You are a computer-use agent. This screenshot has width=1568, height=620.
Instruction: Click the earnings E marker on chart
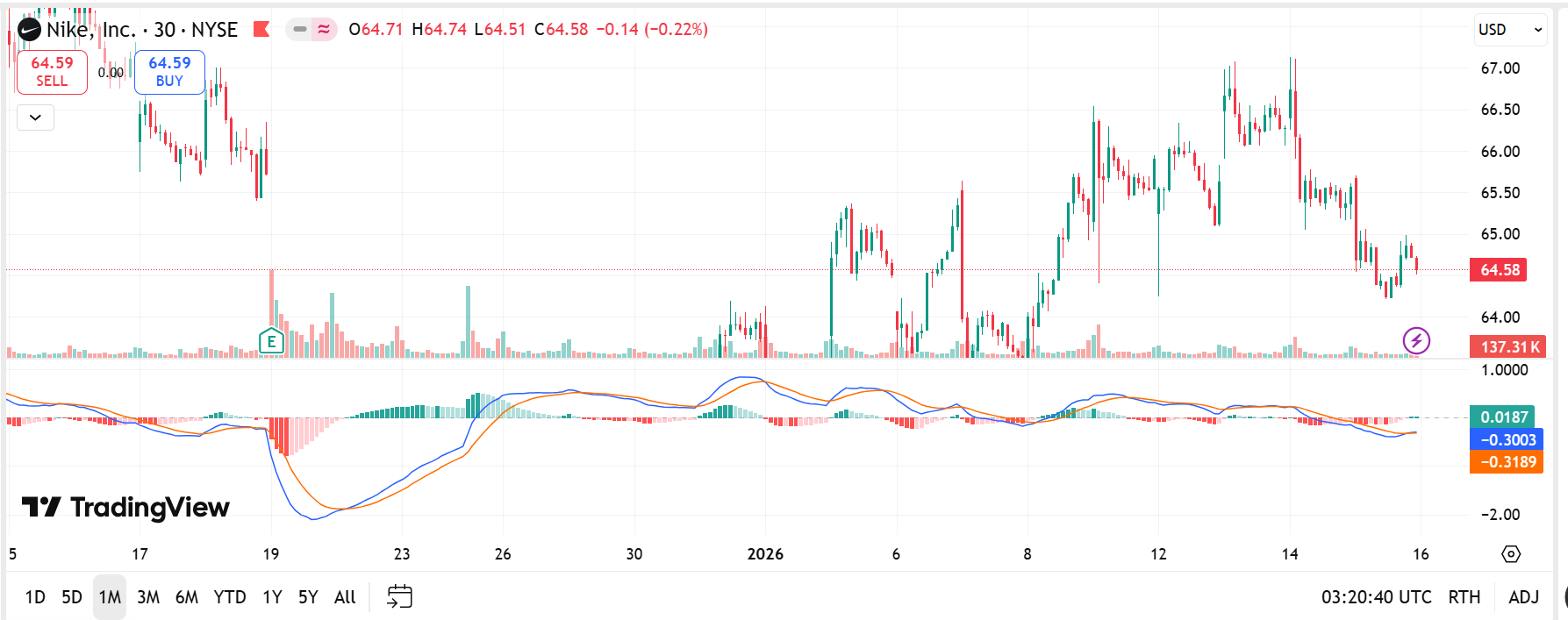(x=271, y=341)
